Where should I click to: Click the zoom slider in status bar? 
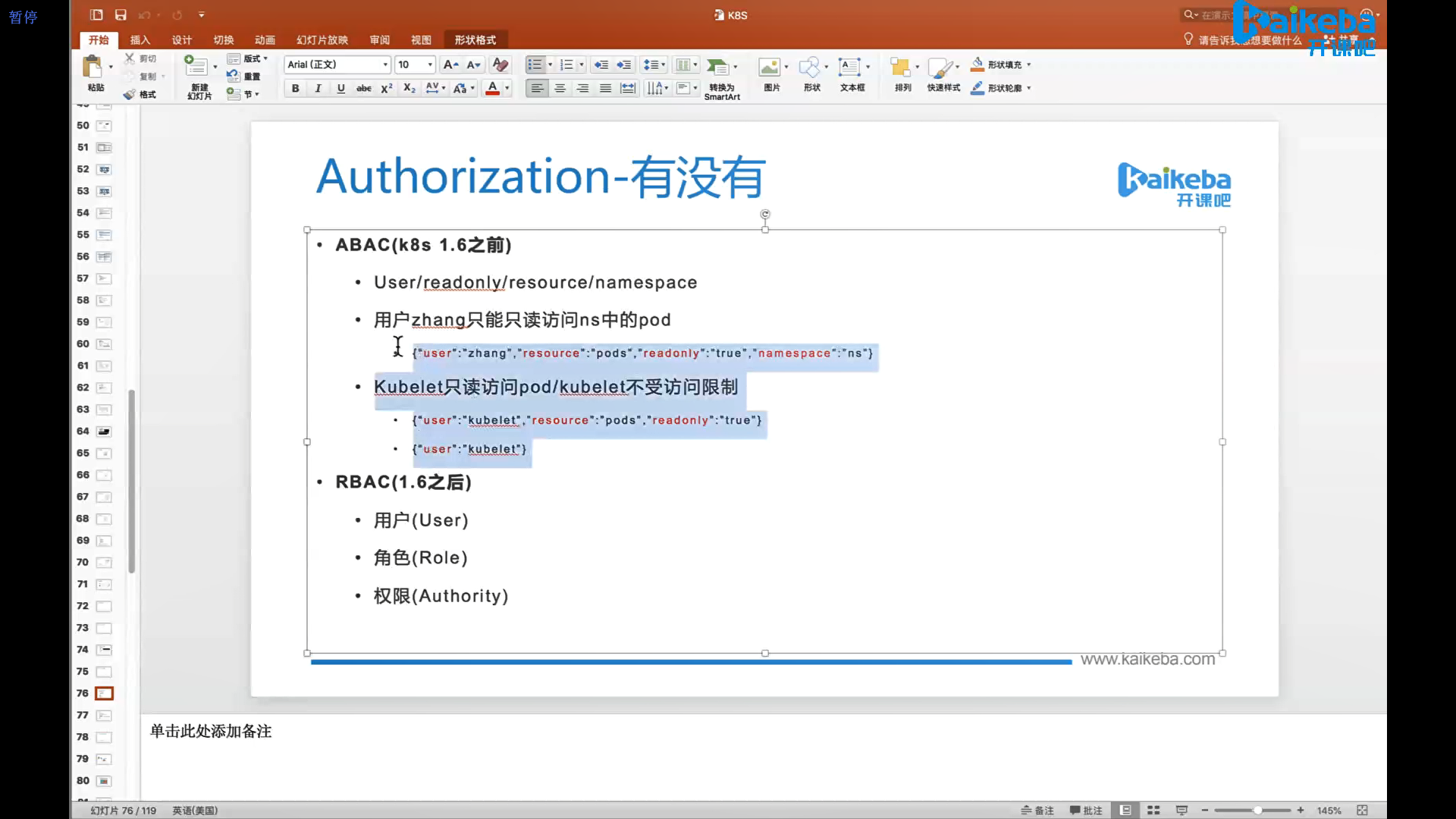point(1257,811)
